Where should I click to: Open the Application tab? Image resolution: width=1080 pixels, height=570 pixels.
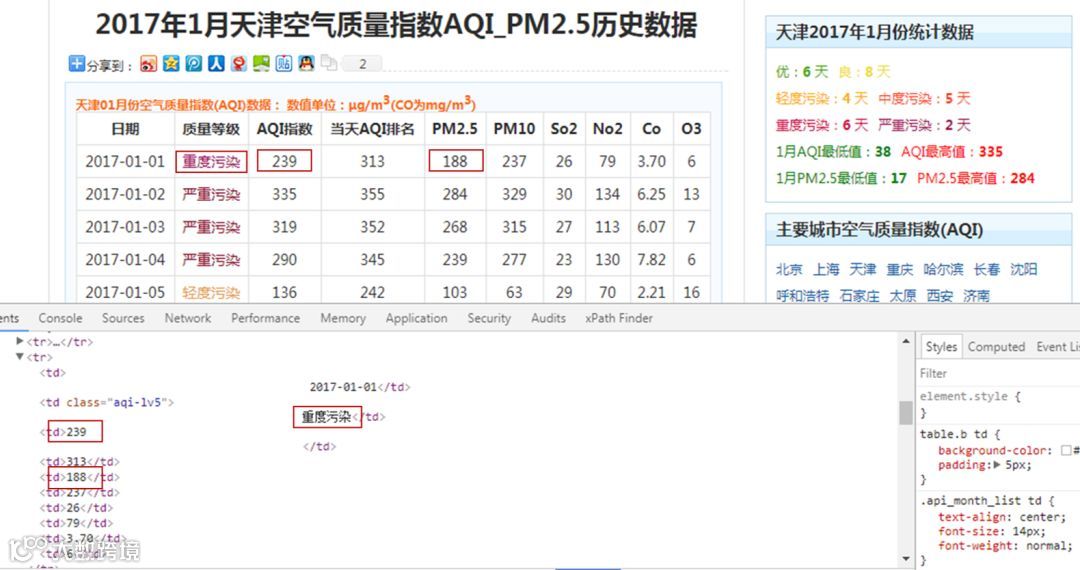[416, 318]
